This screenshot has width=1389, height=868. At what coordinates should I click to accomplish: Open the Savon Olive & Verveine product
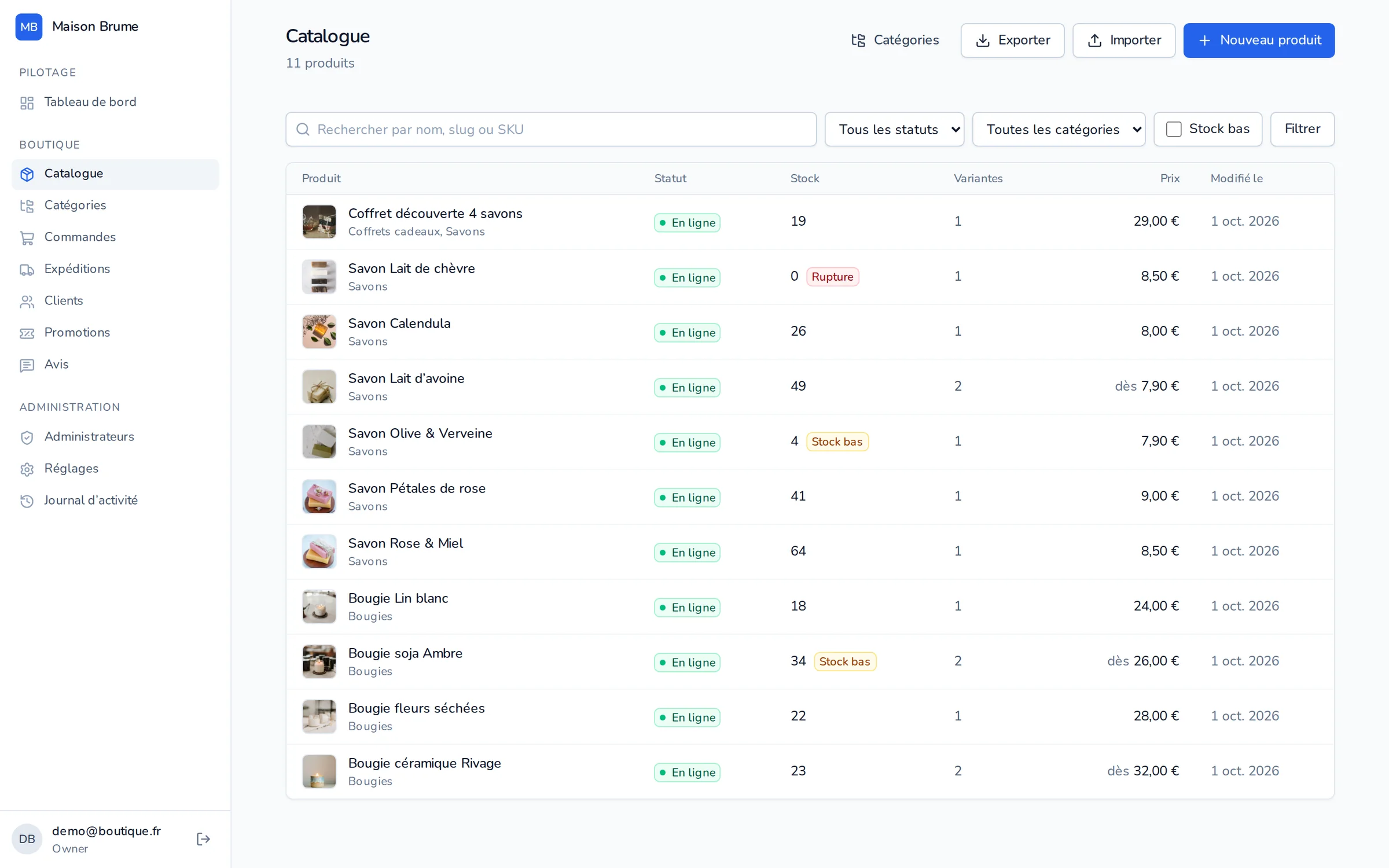(420, 433)
